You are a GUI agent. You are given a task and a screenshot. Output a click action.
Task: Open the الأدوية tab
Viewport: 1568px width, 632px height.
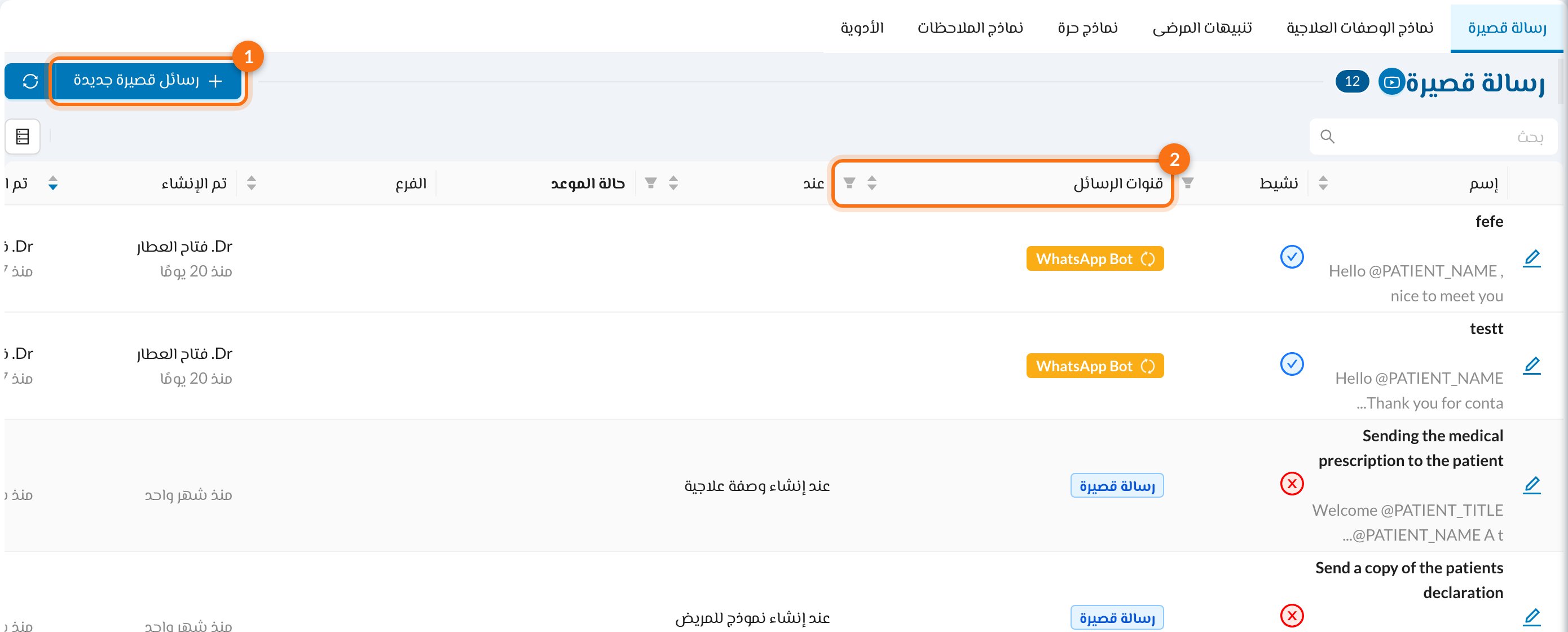pos(862,28)
